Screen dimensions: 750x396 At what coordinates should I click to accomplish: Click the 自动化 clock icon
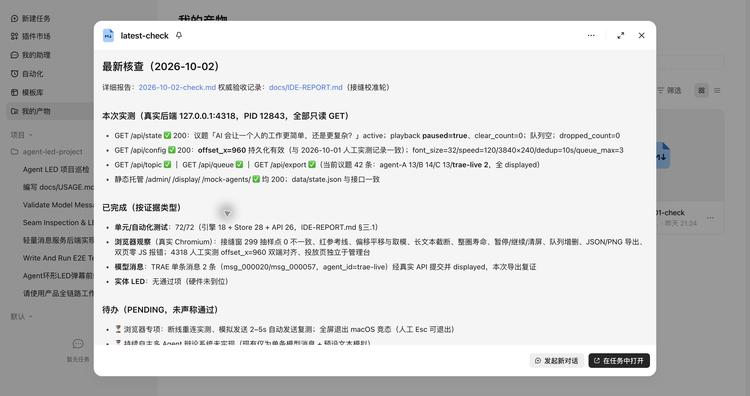14,74
